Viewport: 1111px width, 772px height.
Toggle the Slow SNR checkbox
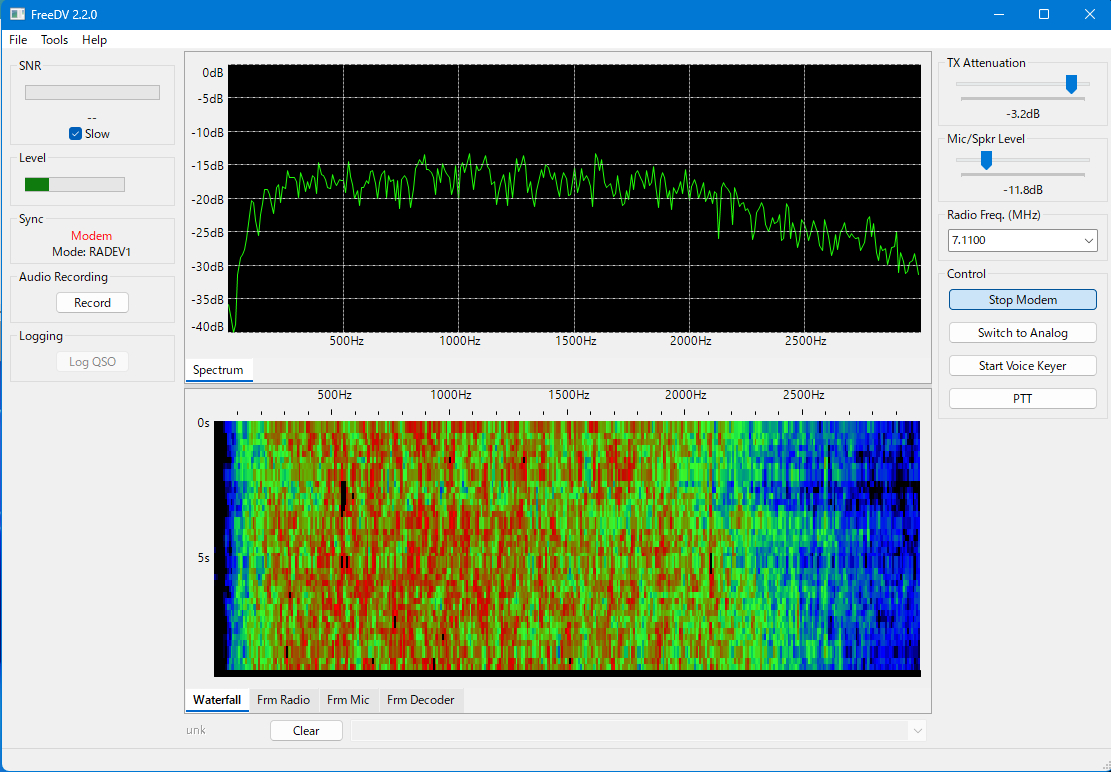pyautogui.click(x=75, y=134)
